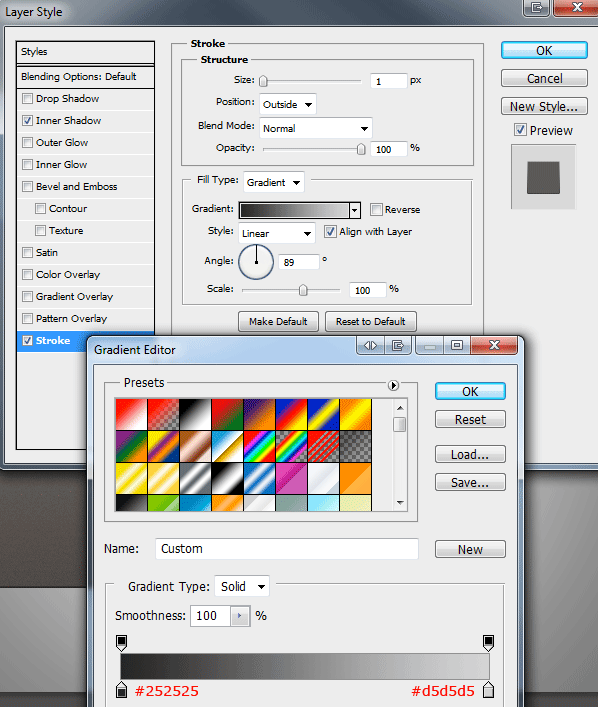Open the Position dropdown set to Outside
Image resolution: width=598 pixels, height=707 pixels.
288,105
